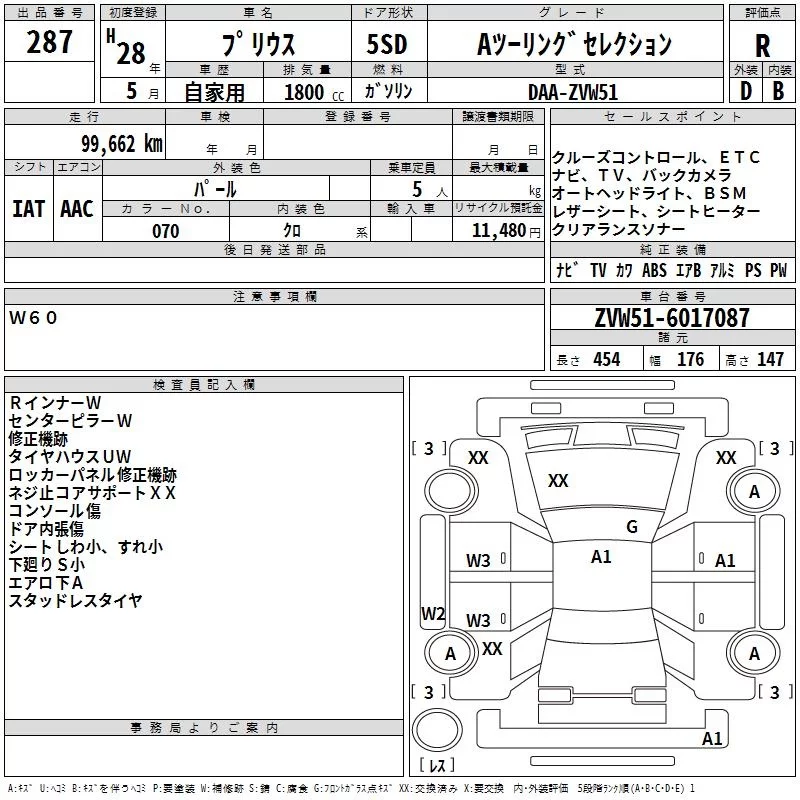Click the XX mark on the hood
Viewport: 800px width, 800px height.
pos(558,481)
